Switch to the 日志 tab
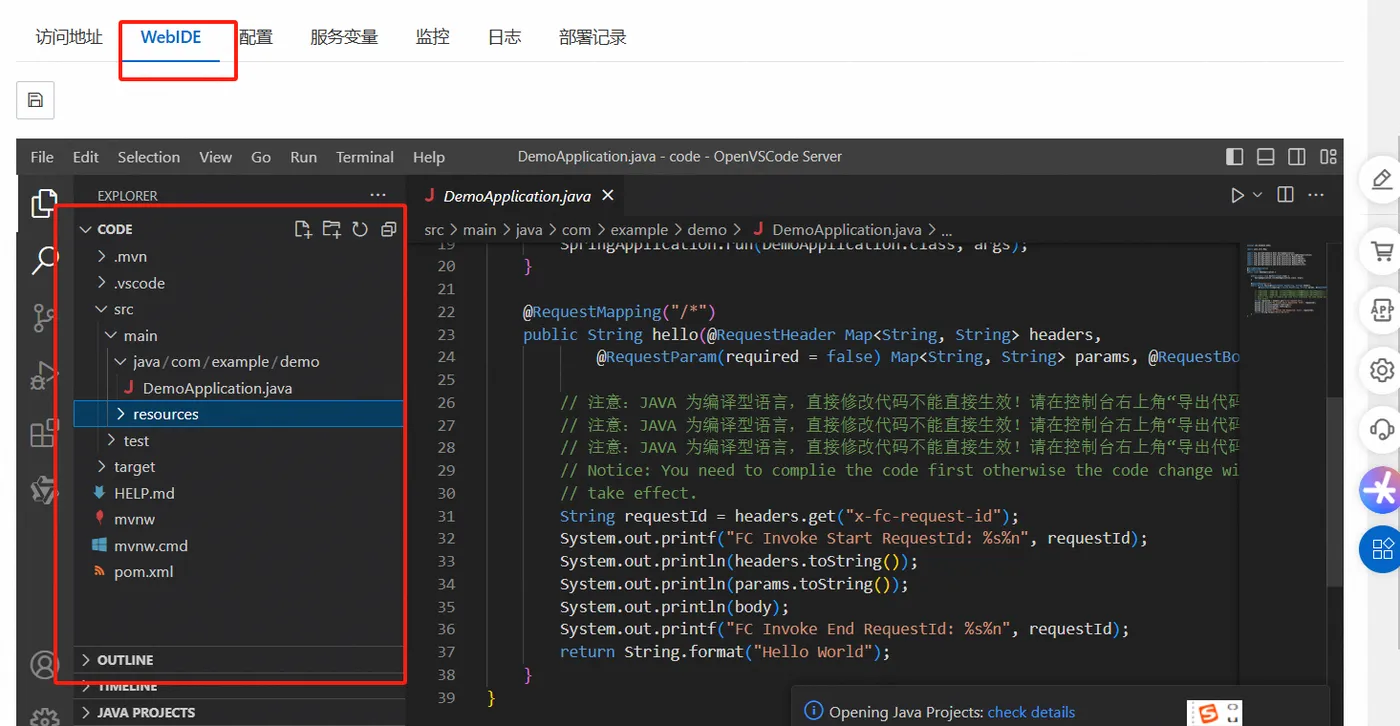Screen dimensions: 1400x726 (x=504, y=37)
